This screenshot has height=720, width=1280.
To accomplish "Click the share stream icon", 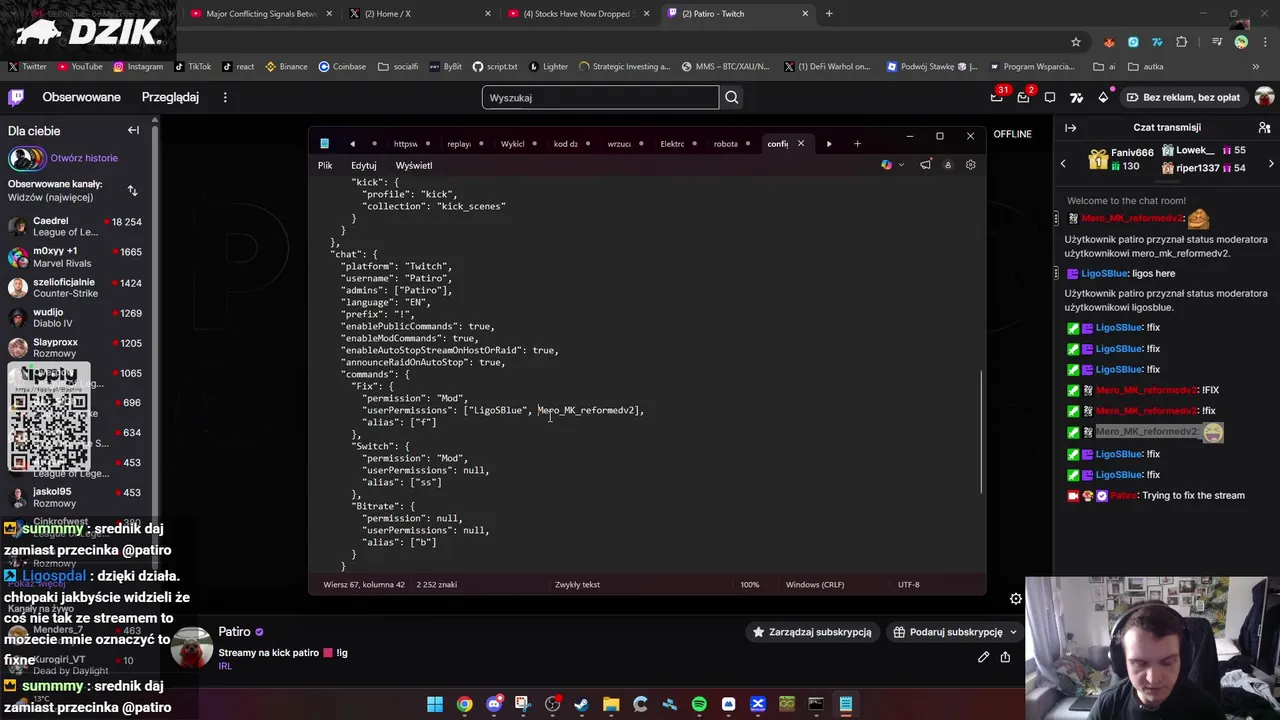I will (x=1005, y=657).
